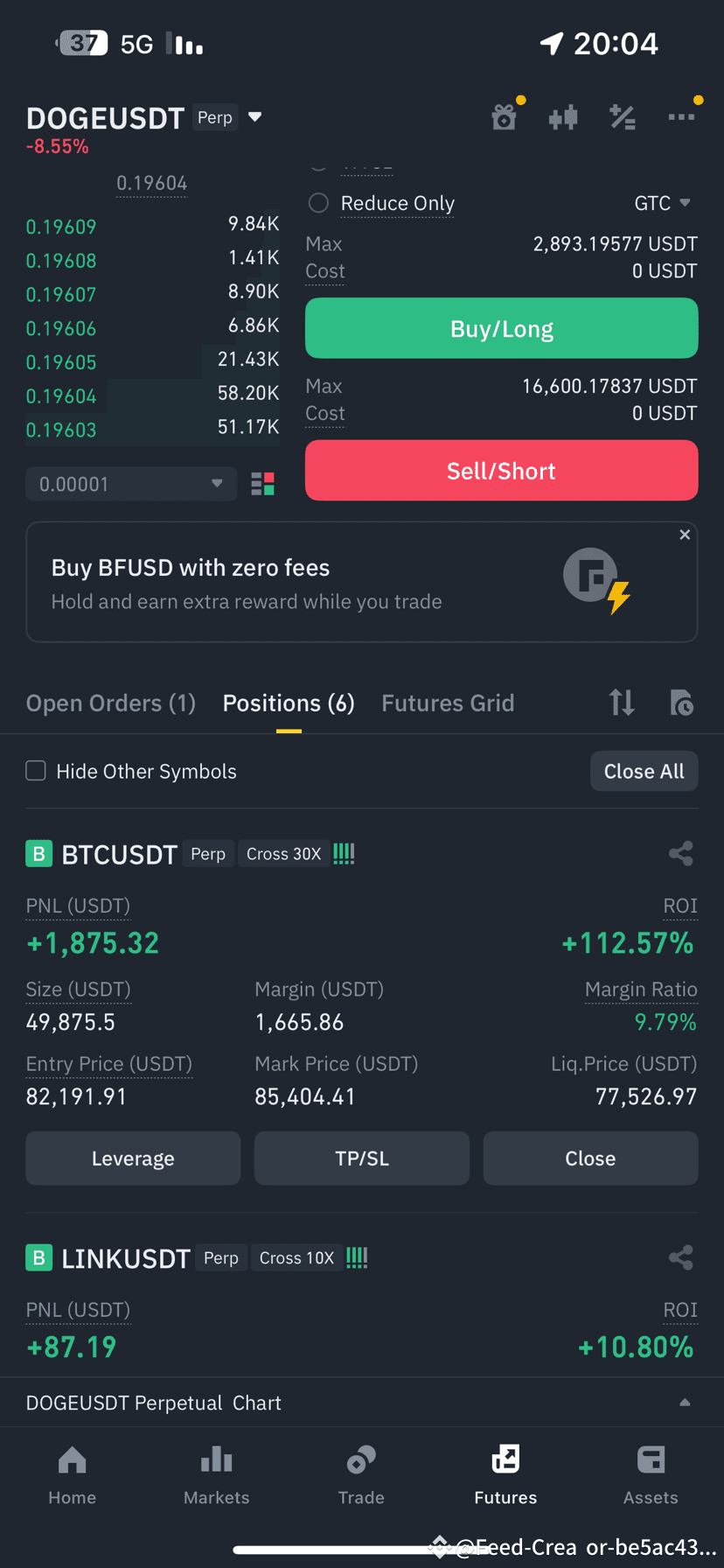
Task: Open the DOGEUSDT pair selector dropdown
Action: [255, 116]
